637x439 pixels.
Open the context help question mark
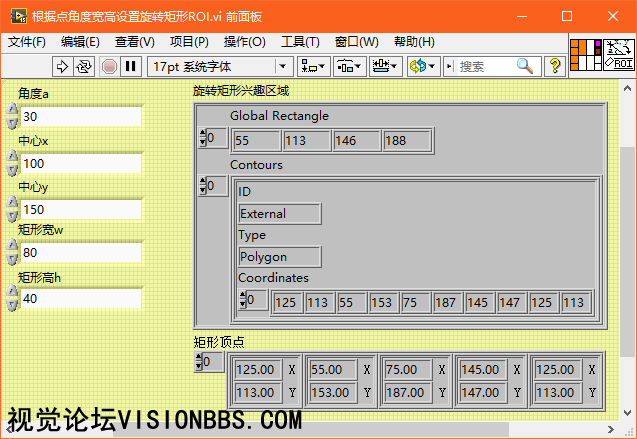point(555,66)
